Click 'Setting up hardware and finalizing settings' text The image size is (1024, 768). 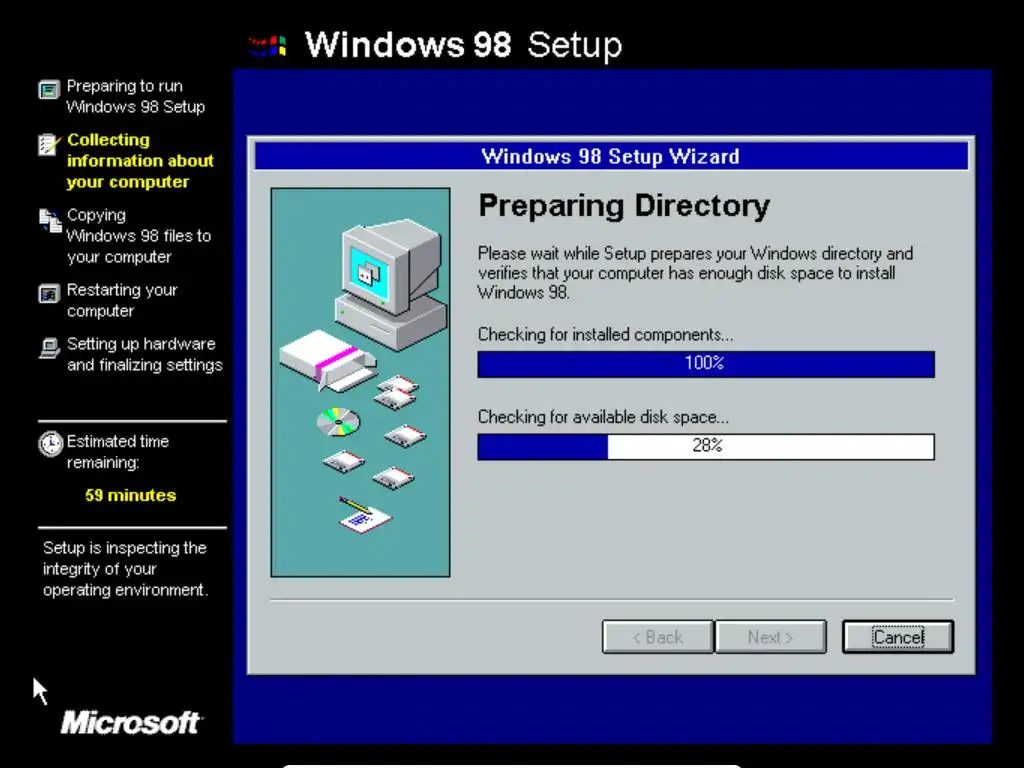[x=144, y=354]
